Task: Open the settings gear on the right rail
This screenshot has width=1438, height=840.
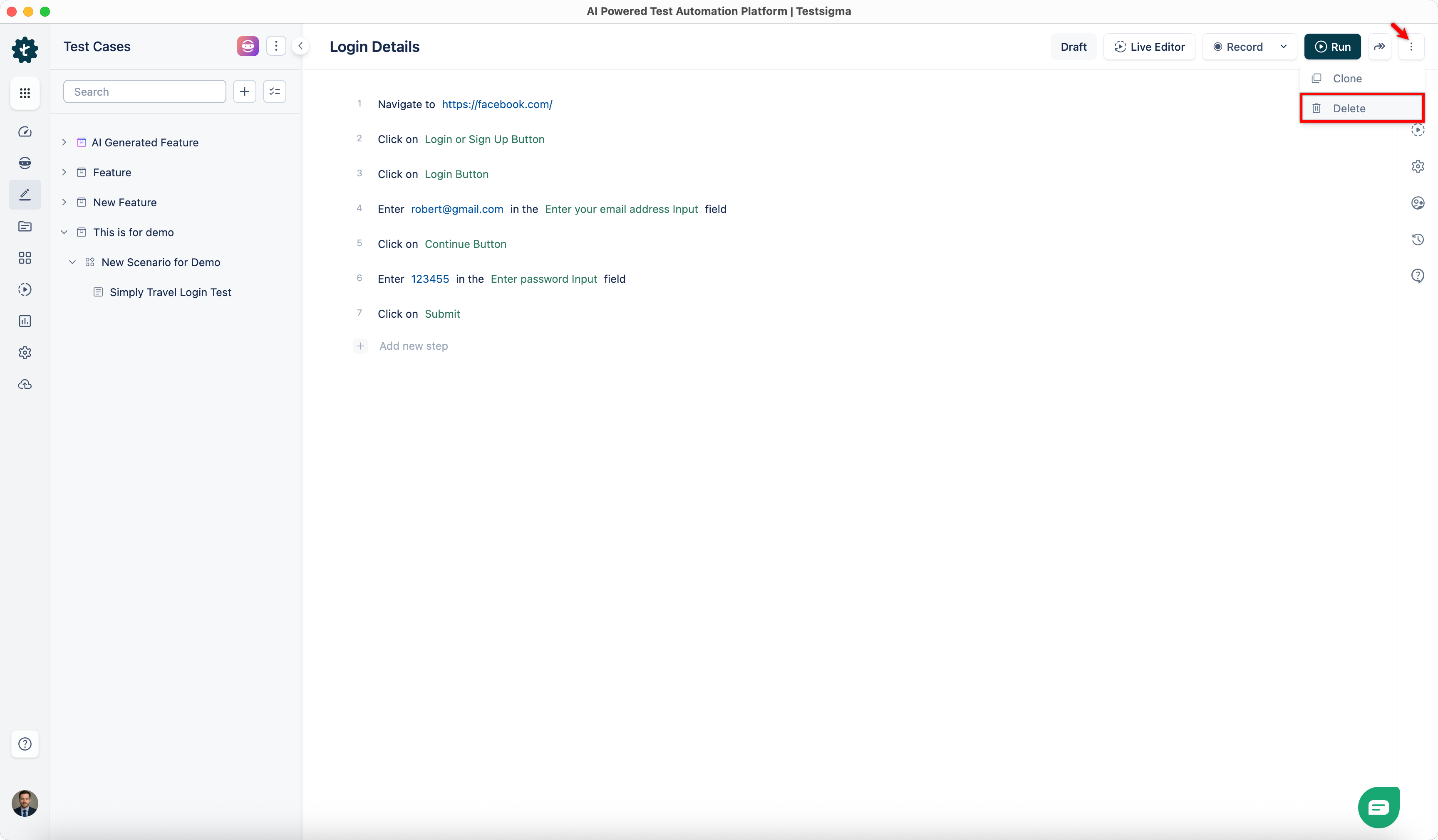Action: [1418, 166]
